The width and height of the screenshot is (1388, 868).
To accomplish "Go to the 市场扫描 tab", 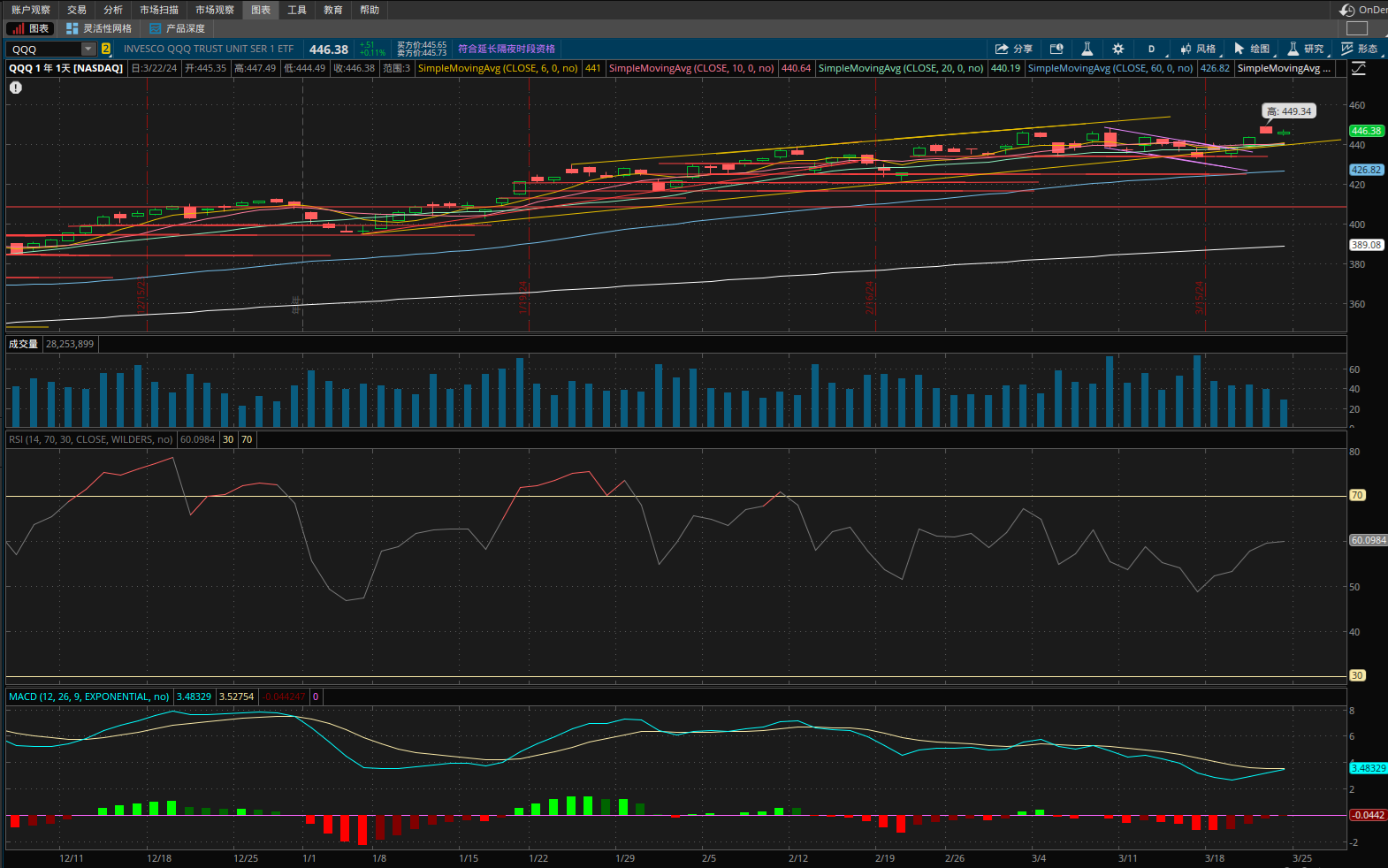I will [159, 10].
